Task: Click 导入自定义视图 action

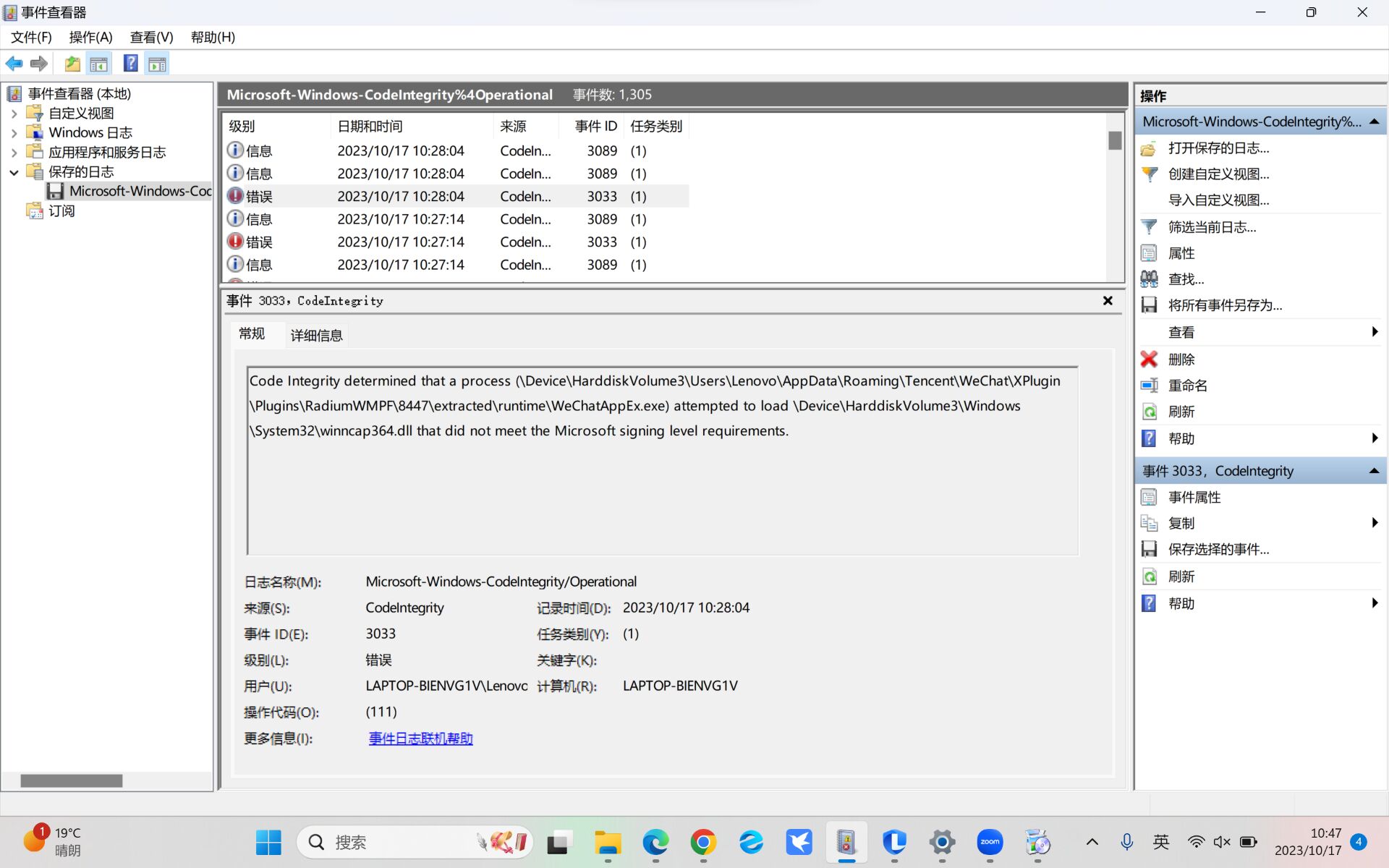Action: click(x=1218, y=200)
